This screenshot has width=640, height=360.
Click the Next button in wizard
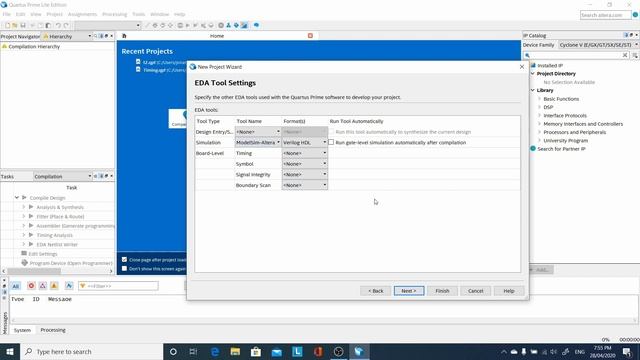pyautogui.click(x=409, y=291)
